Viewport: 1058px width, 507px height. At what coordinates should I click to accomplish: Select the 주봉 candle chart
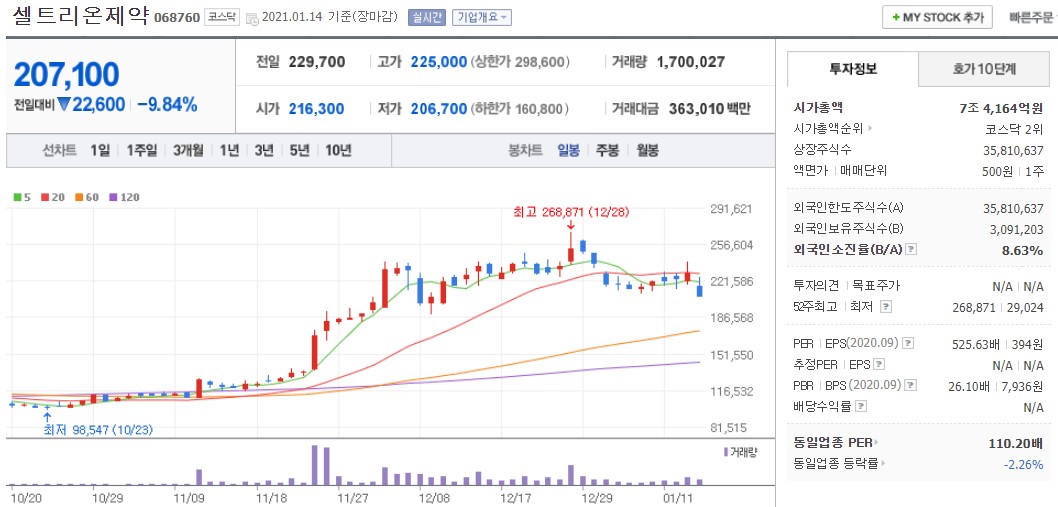click(x=607, y=151)
